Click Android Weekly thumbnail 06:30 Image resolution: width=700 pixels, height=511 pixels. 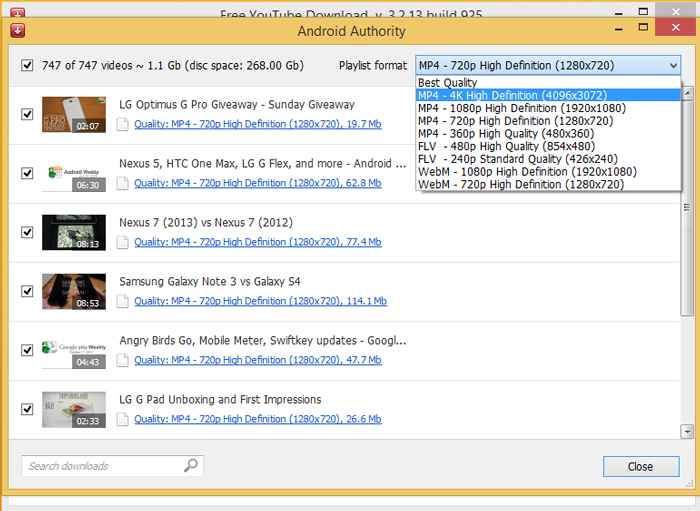[x=74, y=173]
